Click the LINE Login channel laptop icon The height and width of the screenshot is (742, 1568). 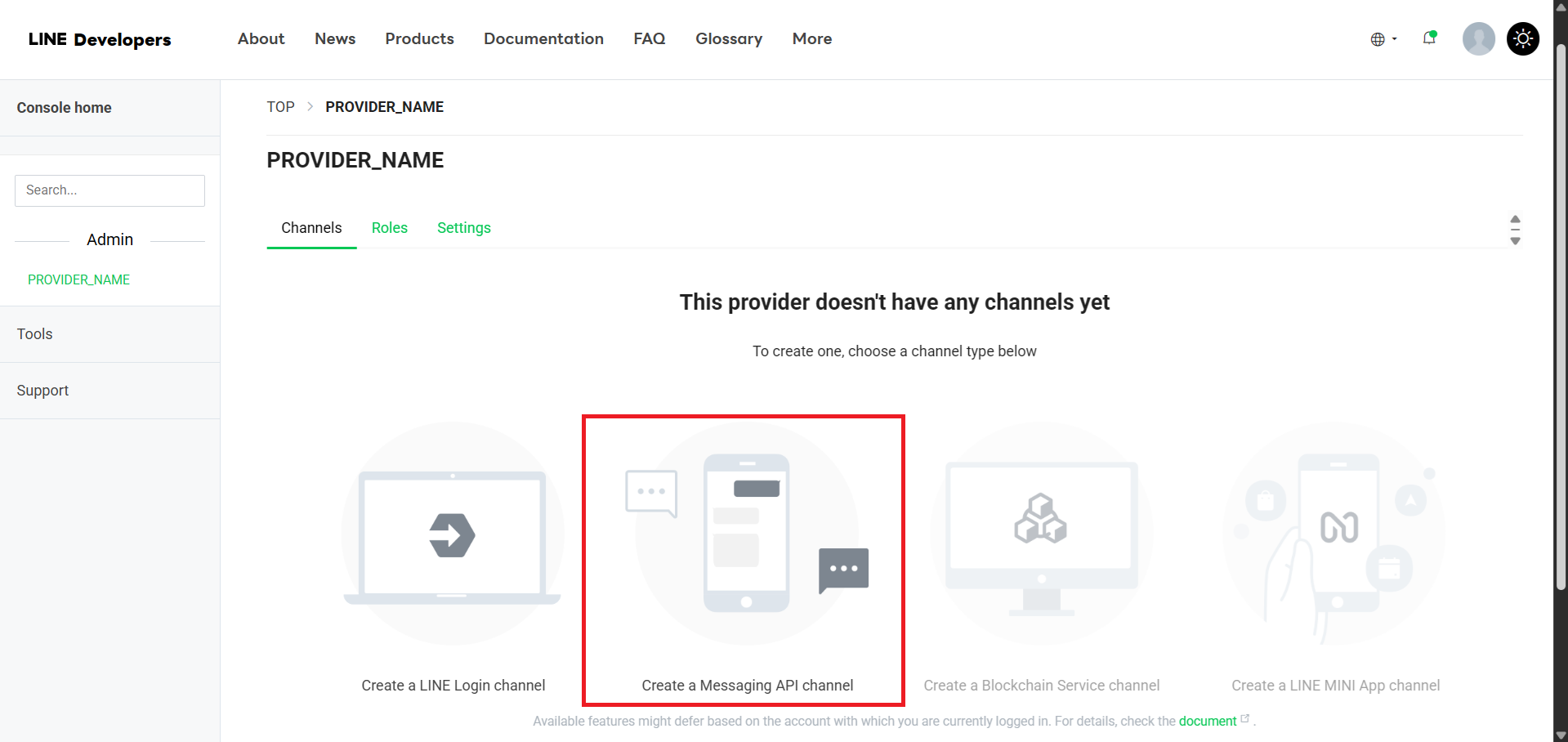(x=453, y=536)
